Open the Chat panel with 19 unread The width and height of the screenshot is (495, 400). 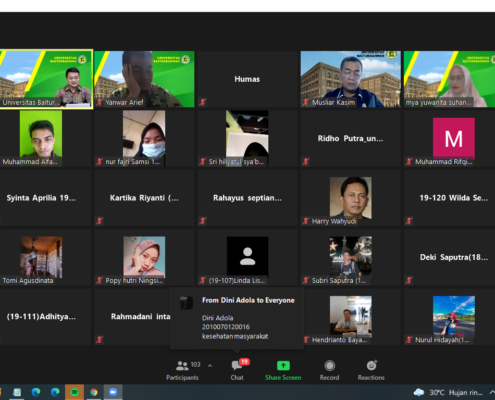(x=237, y=370)
